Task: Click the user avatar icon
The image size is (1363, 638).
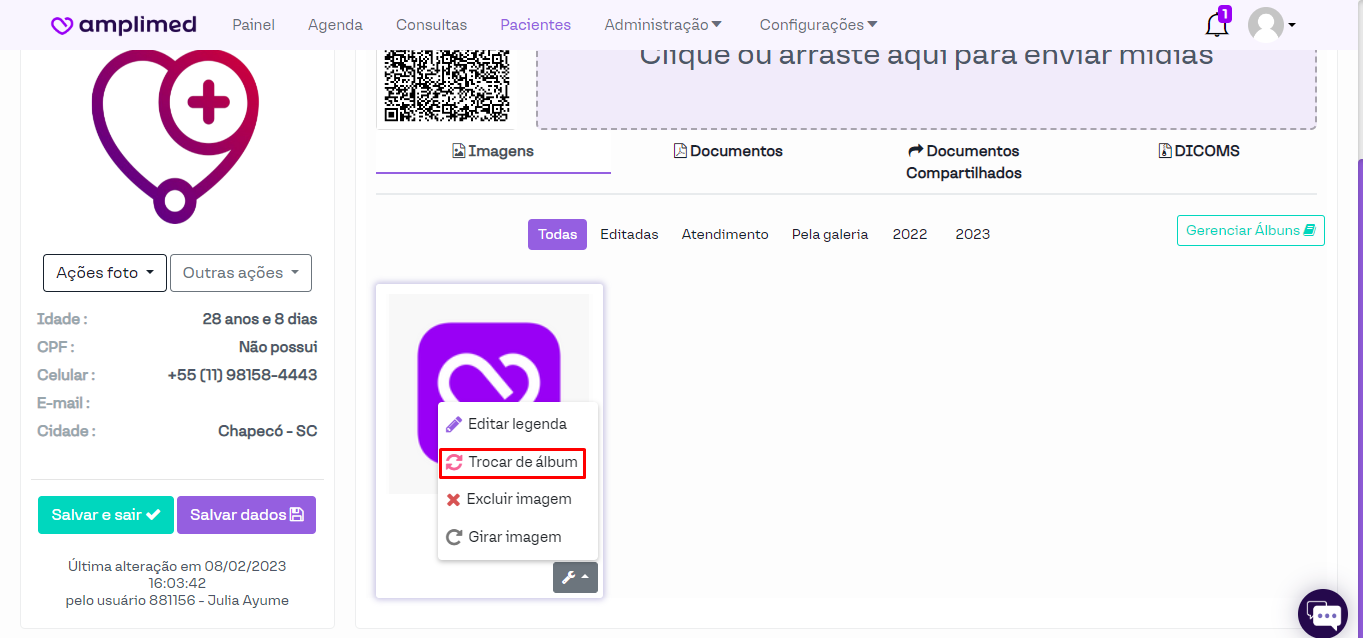Action: [x=1266, y=25]
